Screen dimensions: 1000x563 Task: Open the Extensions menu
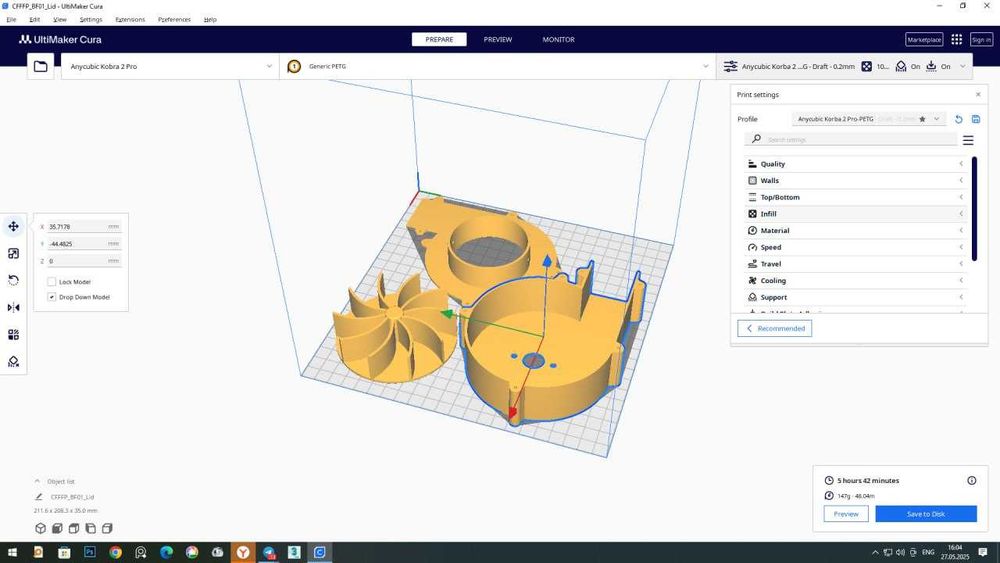pos(130,20)
